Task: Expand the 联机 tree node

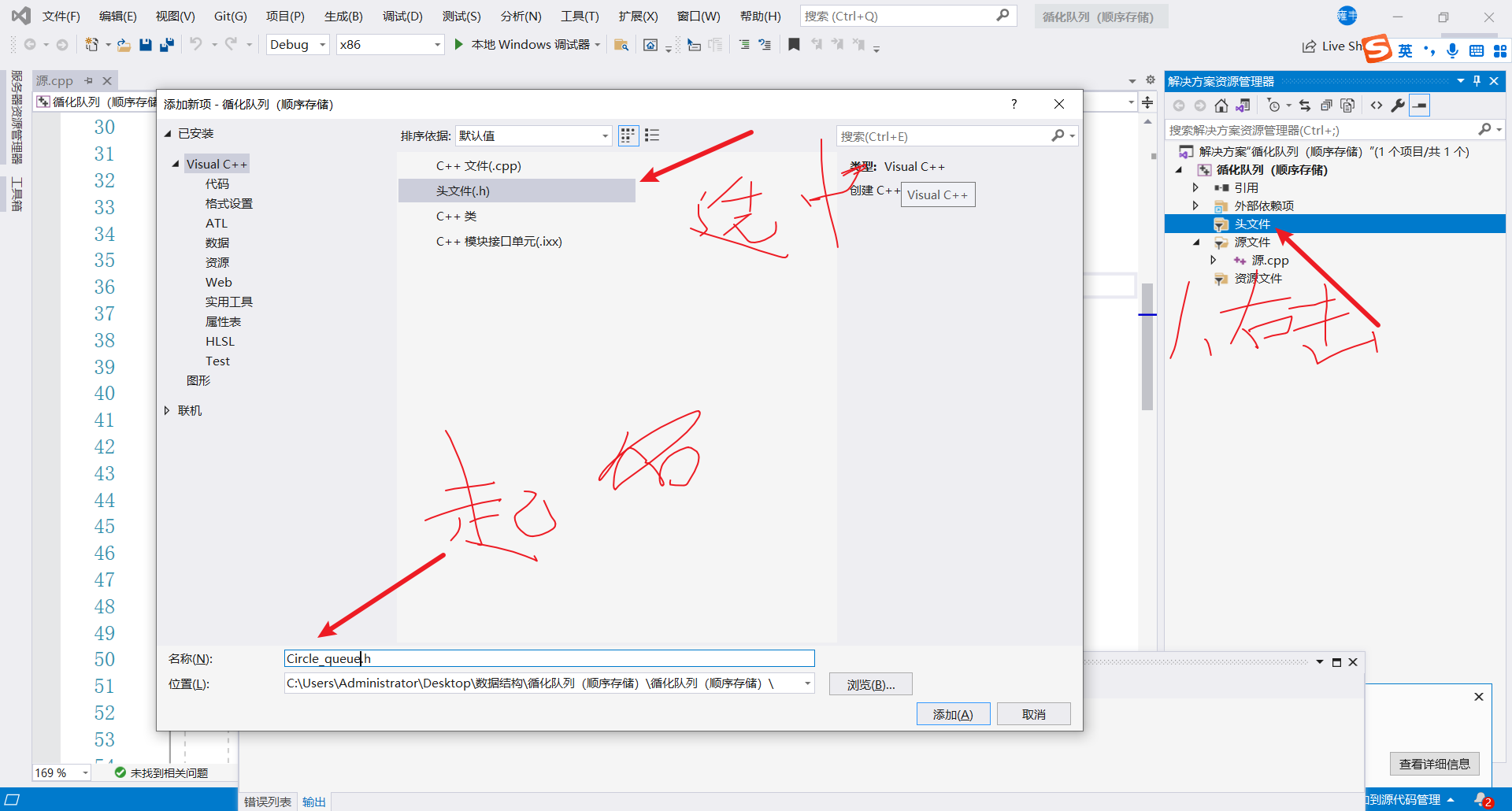Action: pos(167,410)
